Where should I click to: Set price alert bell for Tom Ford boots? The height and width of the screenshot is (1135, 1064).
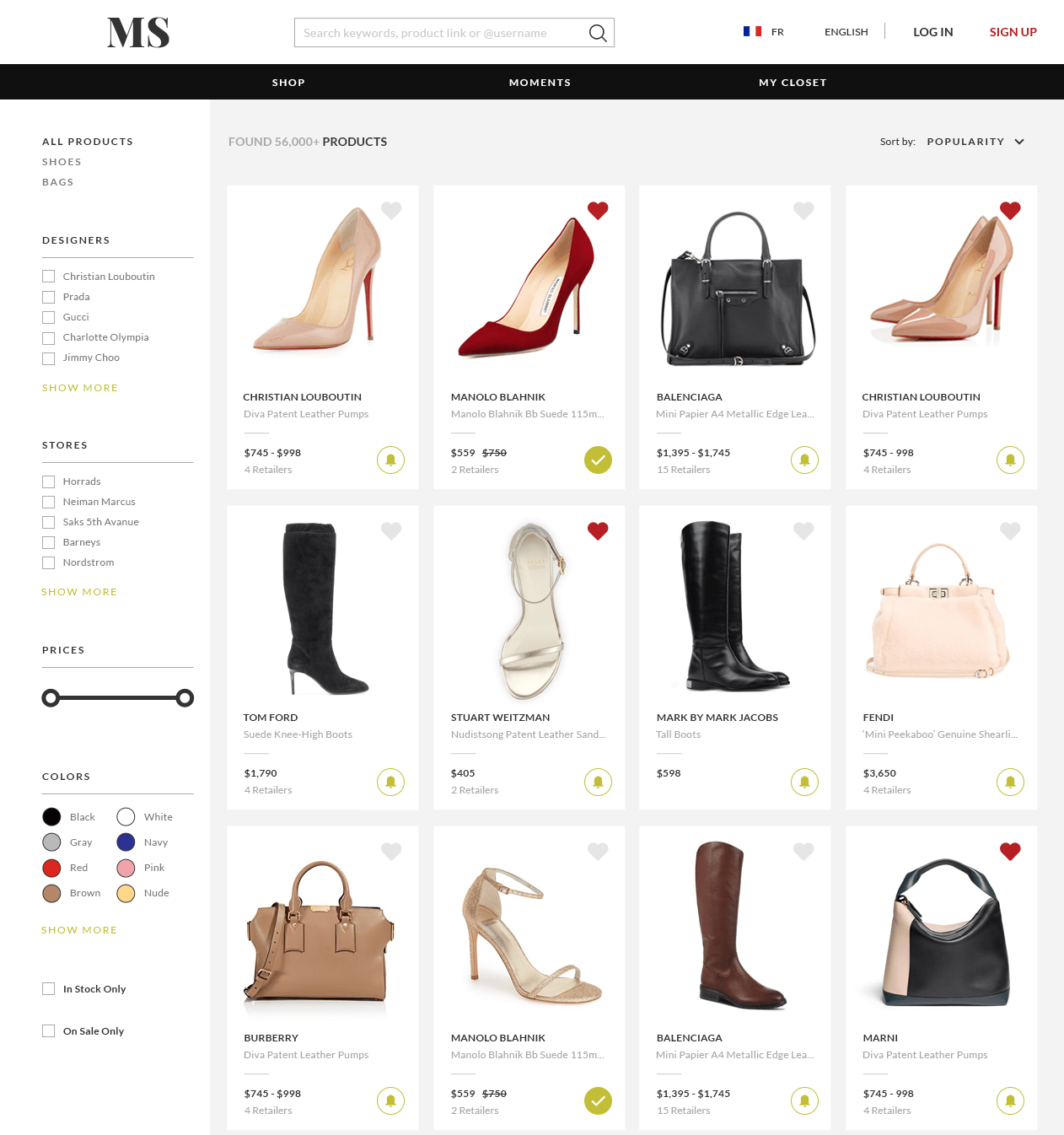390,782
